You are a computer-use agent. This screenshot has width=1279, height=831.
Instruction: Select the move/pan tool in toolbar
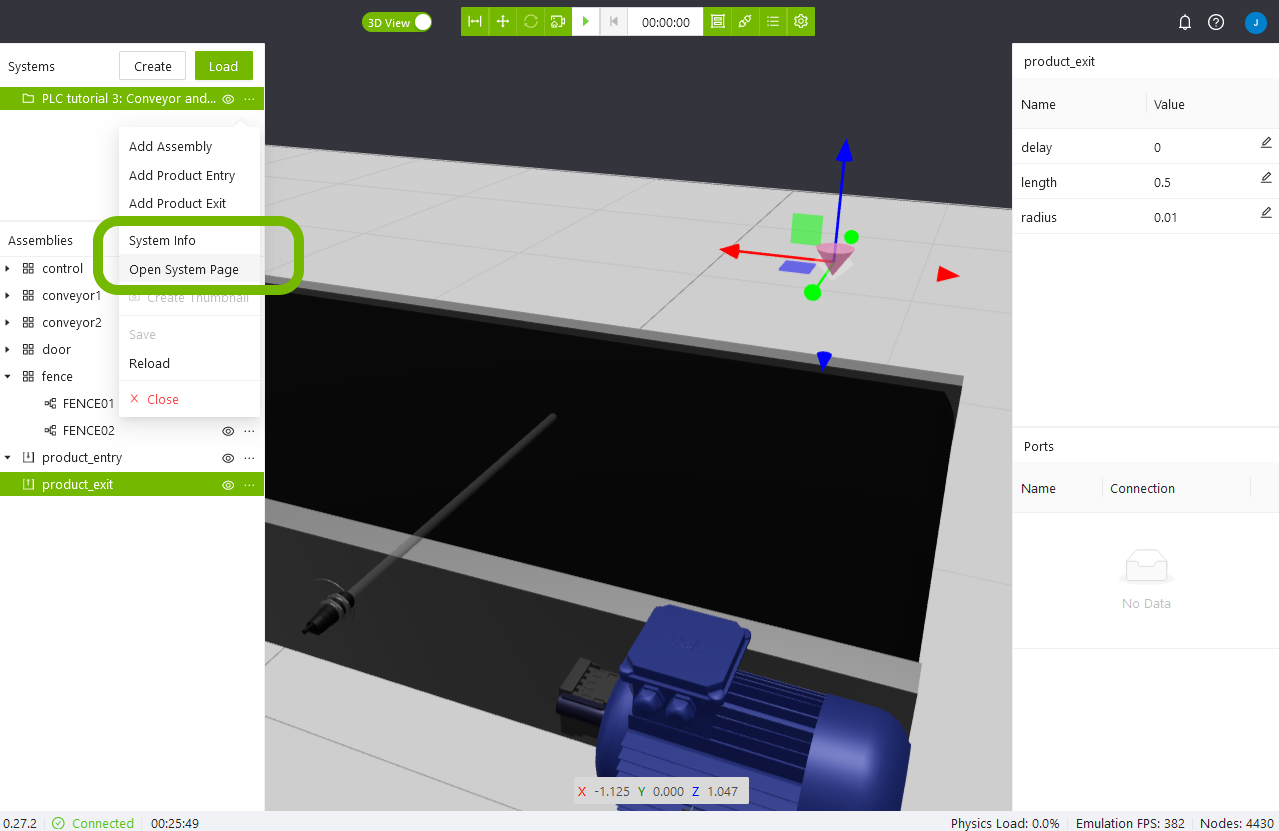click(x=503, y=22)
